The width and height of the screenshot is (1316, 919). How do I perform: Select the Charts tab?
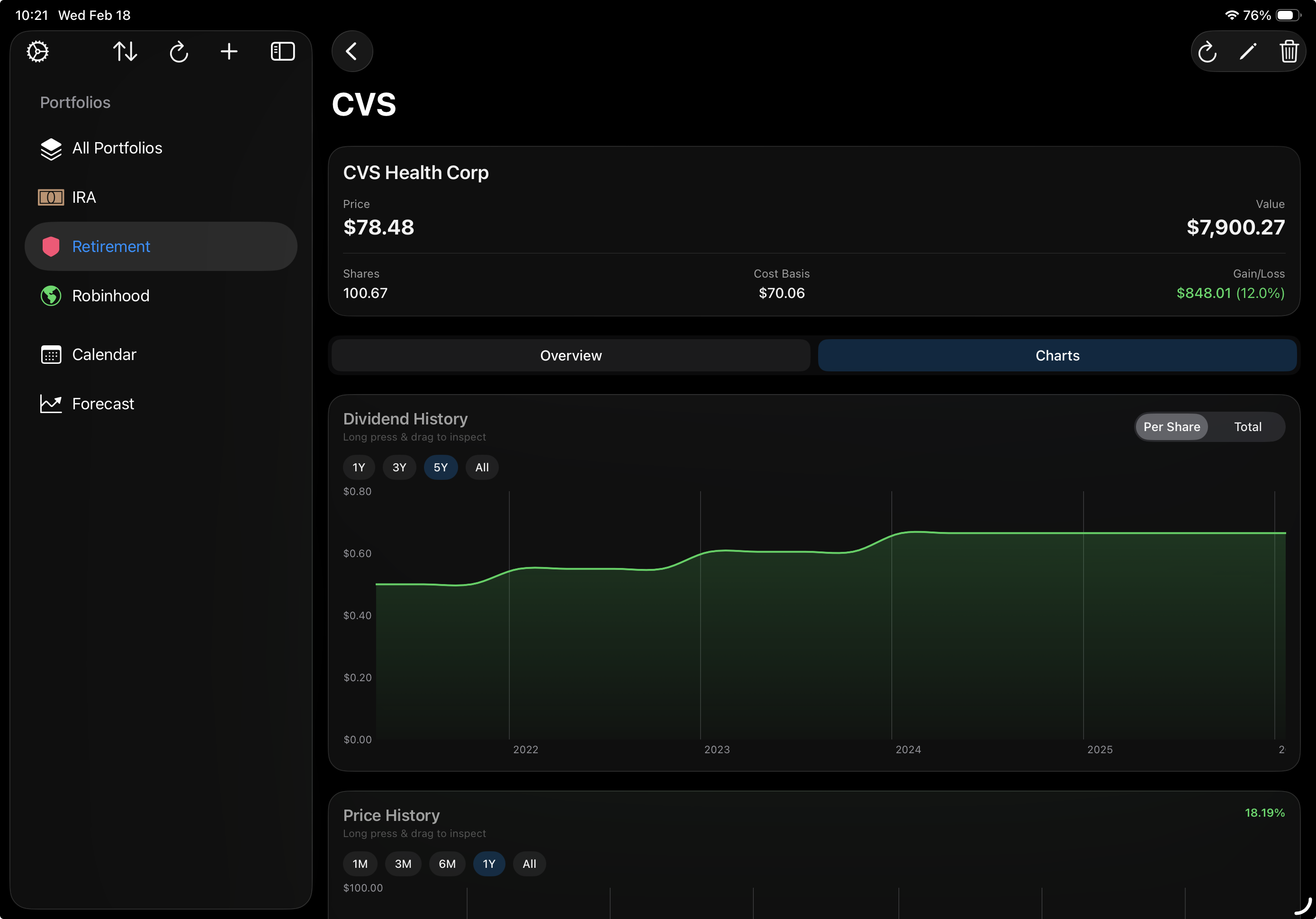tap(1057, 355)
